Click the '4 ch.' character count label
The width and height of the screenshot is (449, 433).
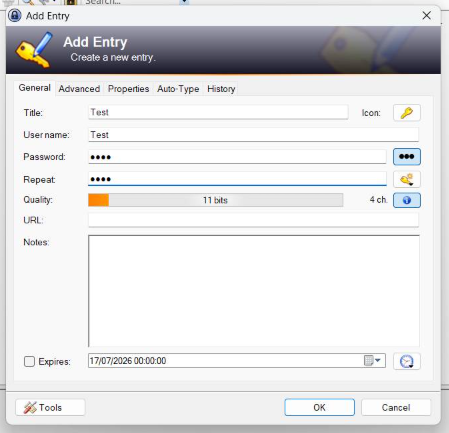pyautogui.click(x=379, y=200)
